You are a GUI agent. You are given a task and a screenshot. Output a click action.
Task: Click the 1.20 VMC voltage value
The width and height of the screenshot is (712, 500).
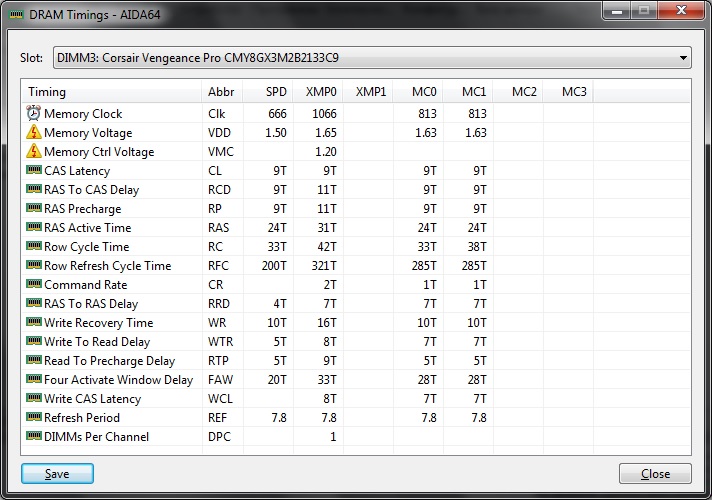[x=326, y=152]
